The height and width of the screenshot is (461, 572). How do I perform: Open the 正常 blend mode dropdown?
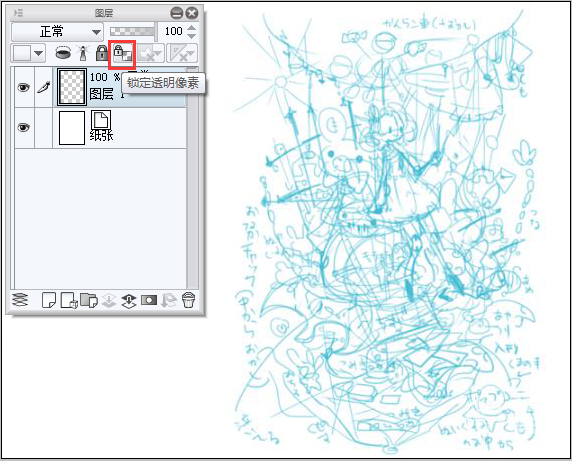coord(57,32)
